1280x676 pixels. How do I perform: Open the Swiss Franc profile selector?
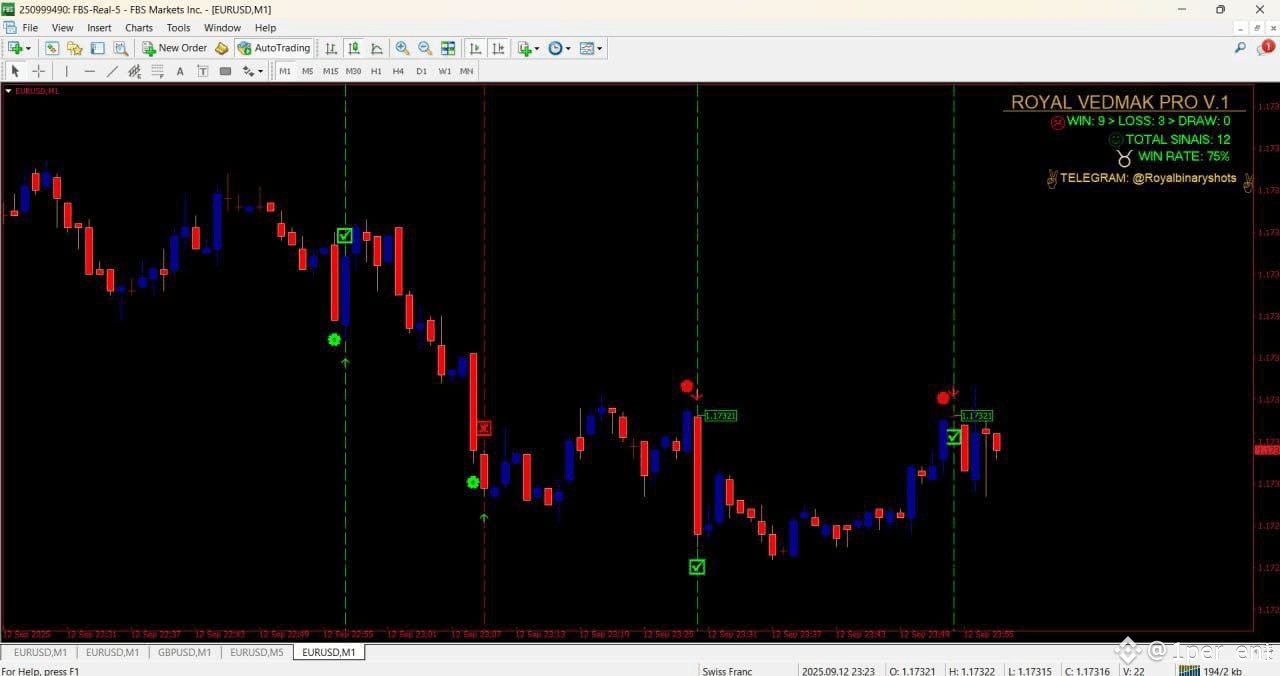point(727,671)
